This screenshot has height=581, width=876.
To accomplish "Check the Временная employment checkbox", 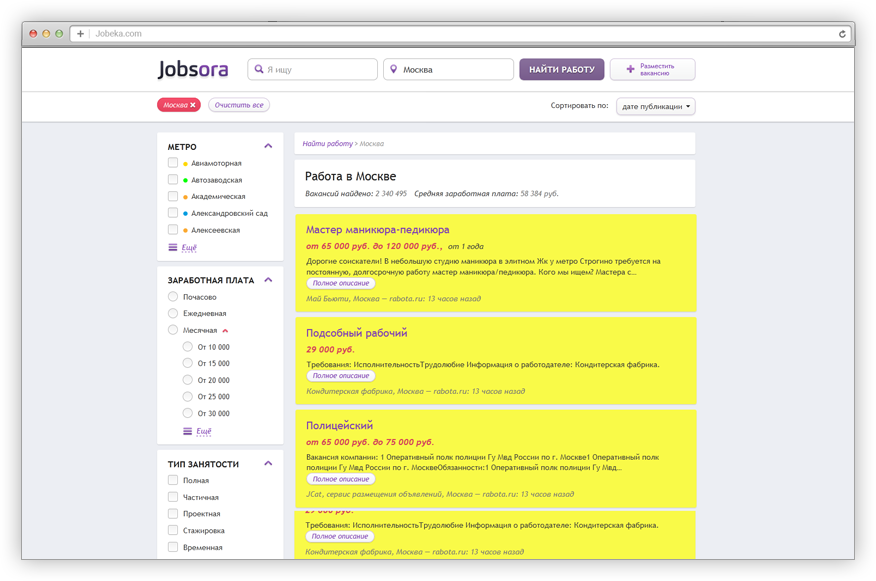I will (x=173, y=546).
